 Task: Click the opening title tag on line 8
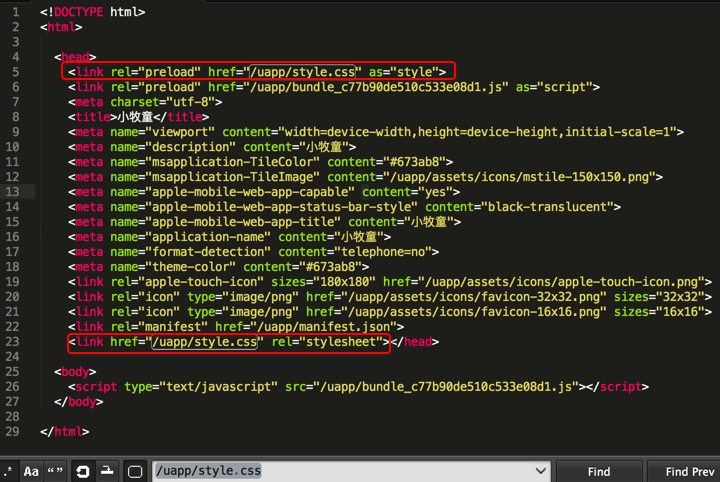(x=93, y=117)
